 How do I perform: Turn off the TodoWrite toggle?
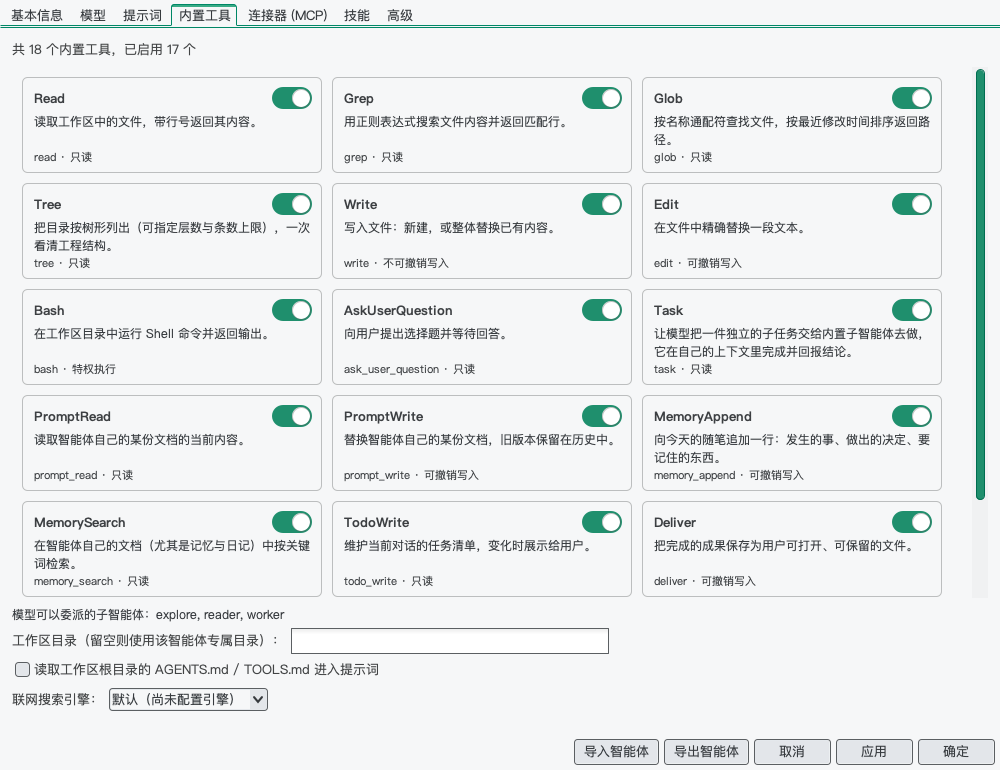(601, 522)
